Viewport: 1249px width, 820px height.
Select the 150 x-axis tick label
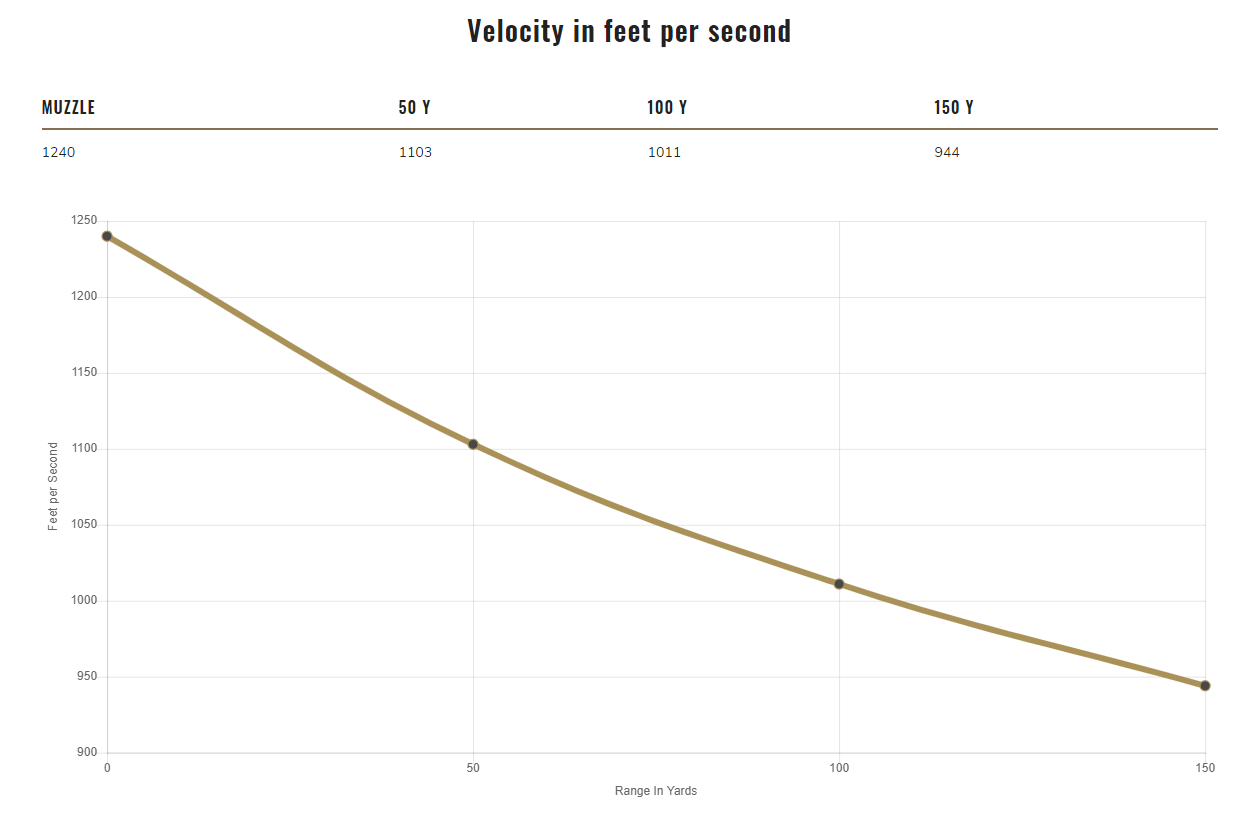pos(1205,768)
